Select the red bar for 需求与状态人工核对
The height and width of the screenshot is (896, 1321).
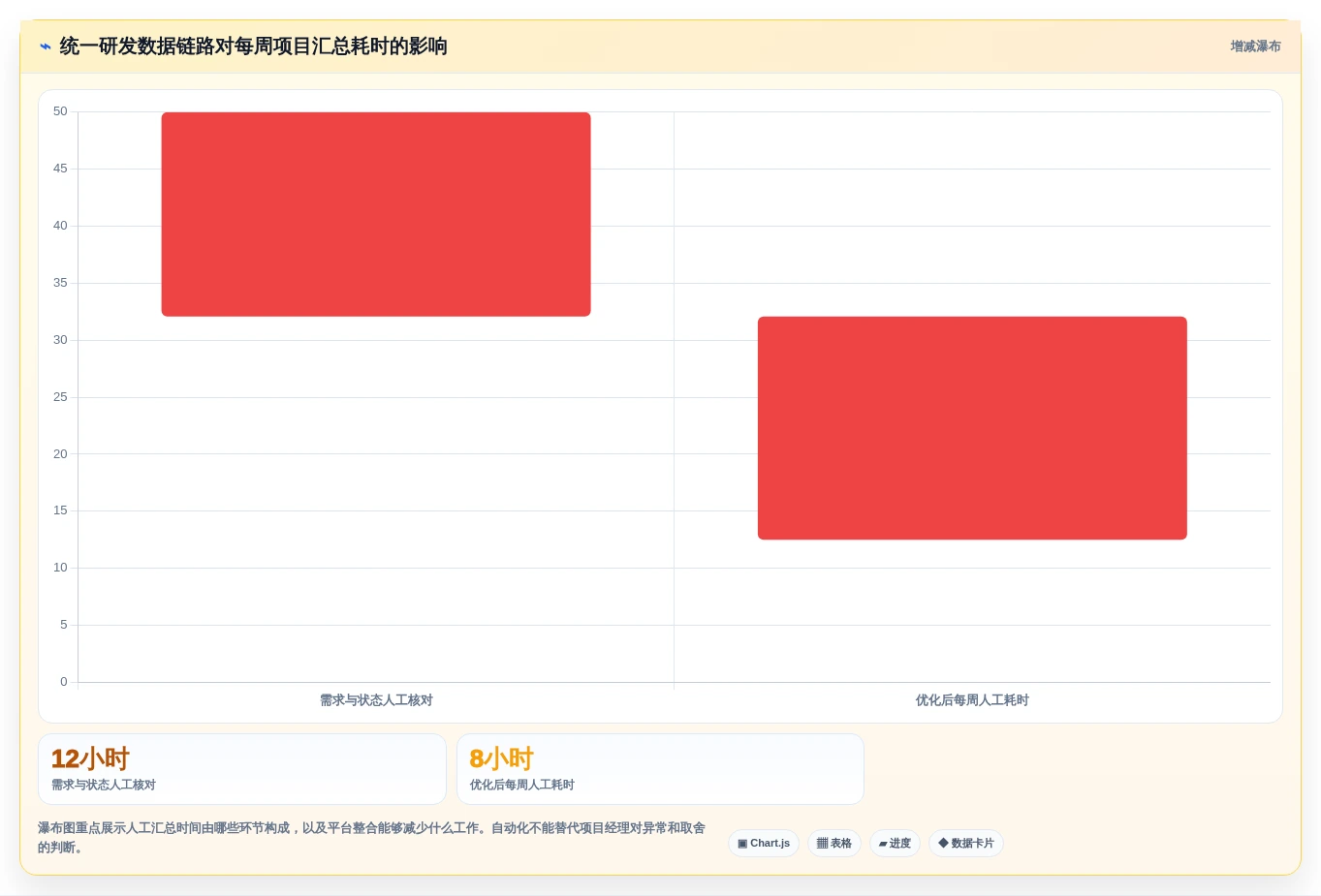376,214
